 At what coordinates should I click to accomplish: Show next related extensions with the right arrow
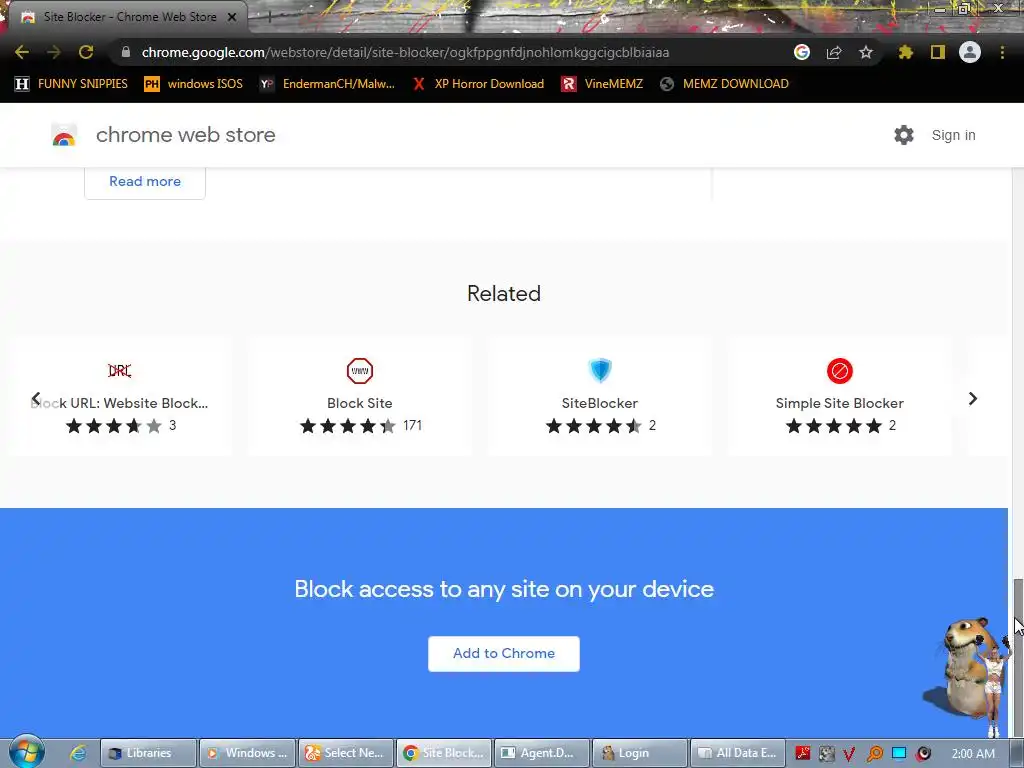(x=972, y=398)
